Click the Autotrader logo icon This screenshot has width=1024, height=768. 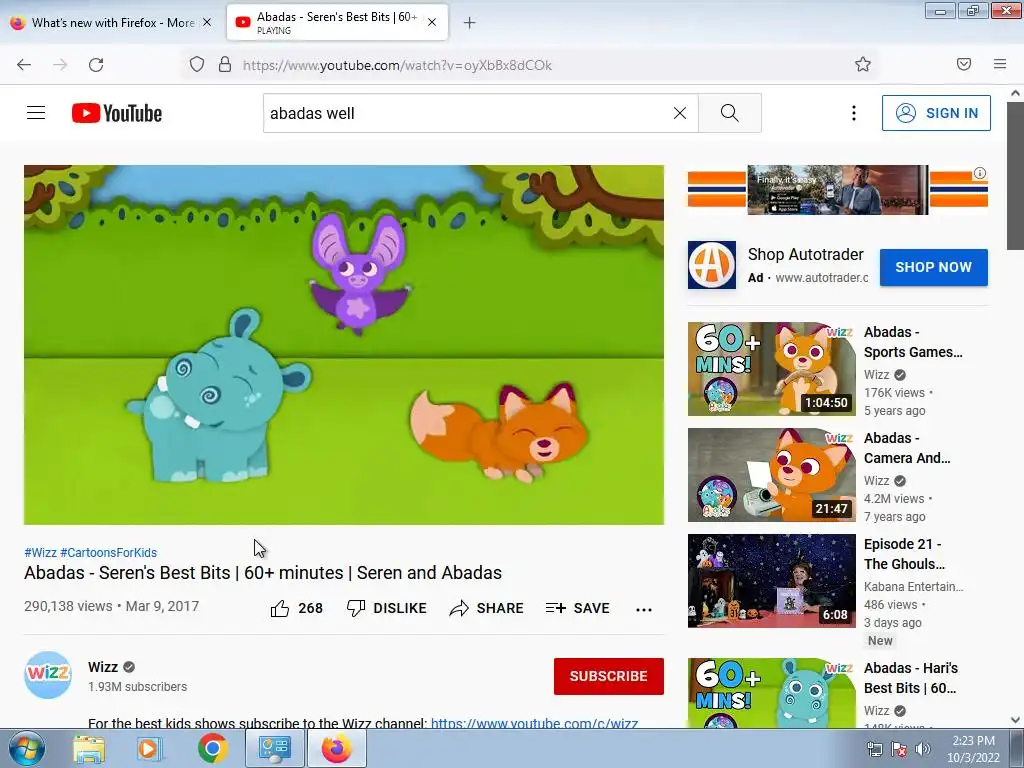tap(712, 265)
